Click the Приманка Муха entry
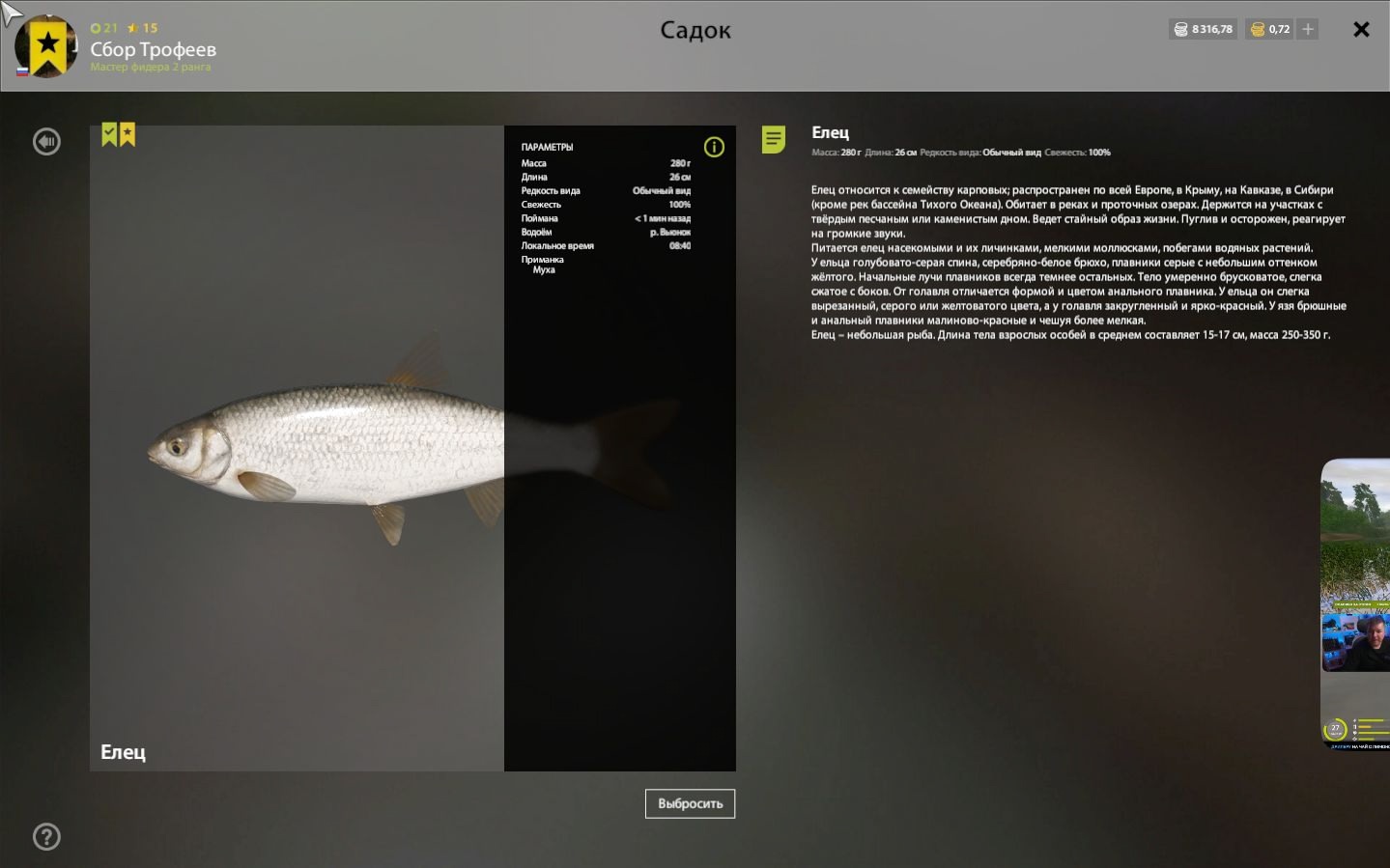 click(543, 265)
